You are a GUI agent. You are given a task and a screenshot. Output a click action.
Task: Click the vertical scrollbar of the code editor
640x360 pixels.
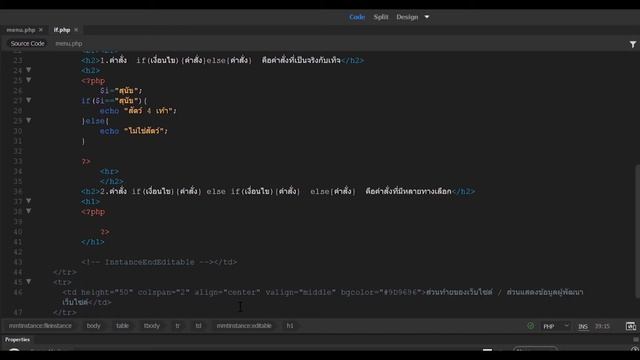[x=637, y=231]
